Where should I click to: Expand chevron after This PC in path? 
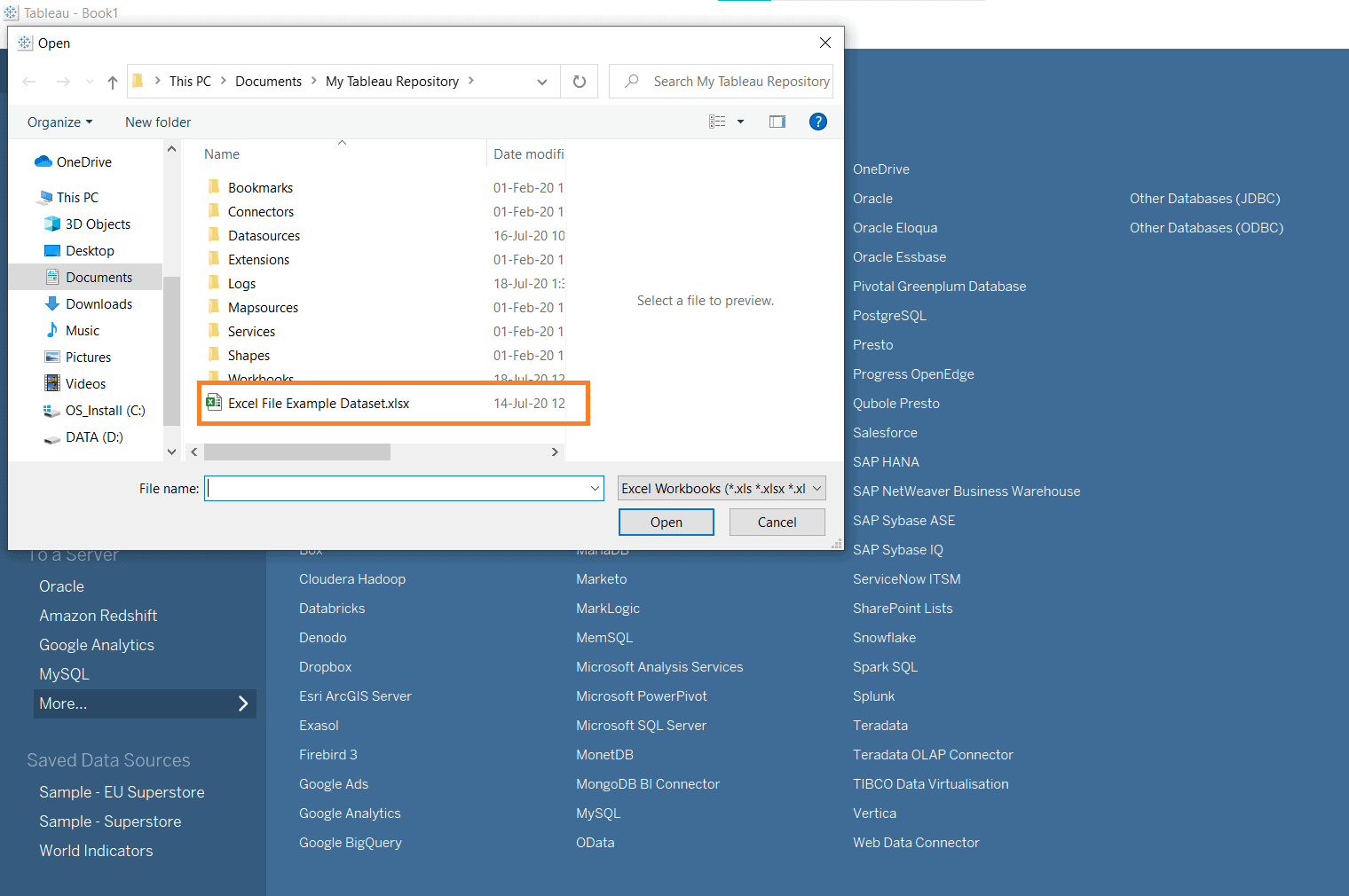pos(224,81)
